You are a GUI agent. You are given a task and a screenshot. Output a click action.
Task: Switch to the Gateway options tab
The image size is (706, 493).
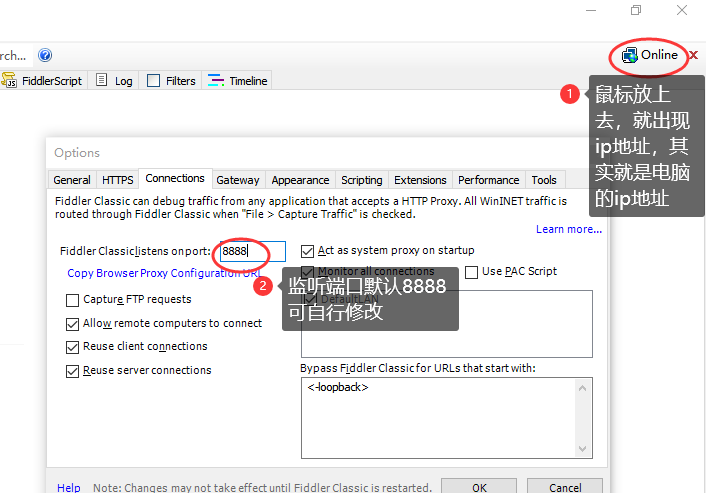[x=238, y=180]
